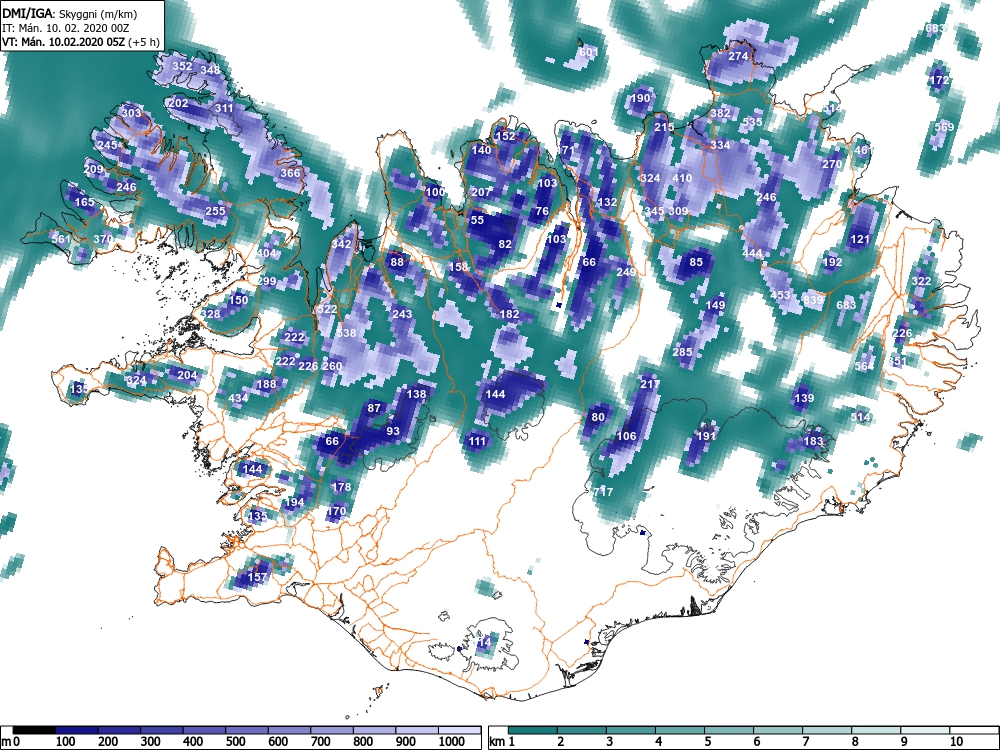1000x750 pixels.
Task: Click the 'km' unit label of the right legend
Action: [x=497, y=742]
